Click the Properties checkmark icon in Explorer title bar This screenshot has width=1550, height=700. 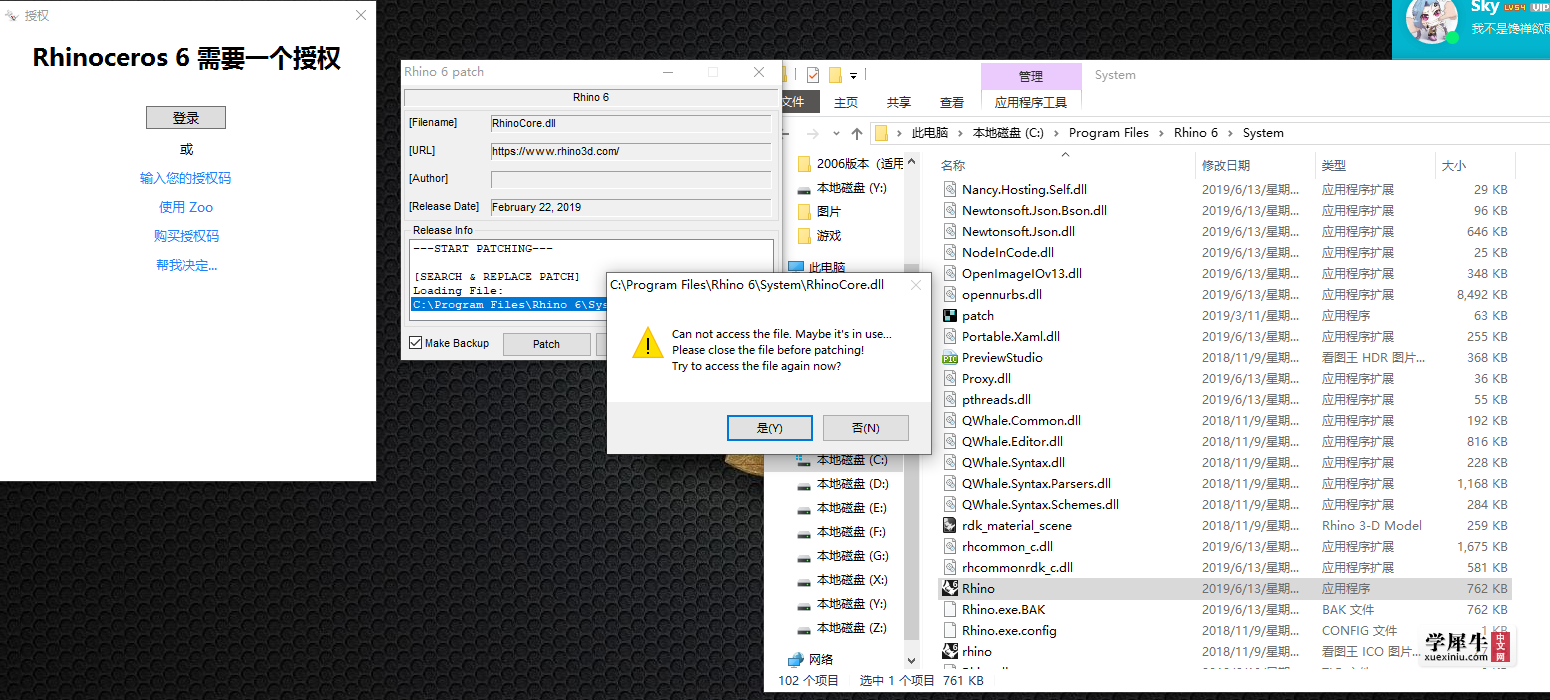tap(812, 75)
